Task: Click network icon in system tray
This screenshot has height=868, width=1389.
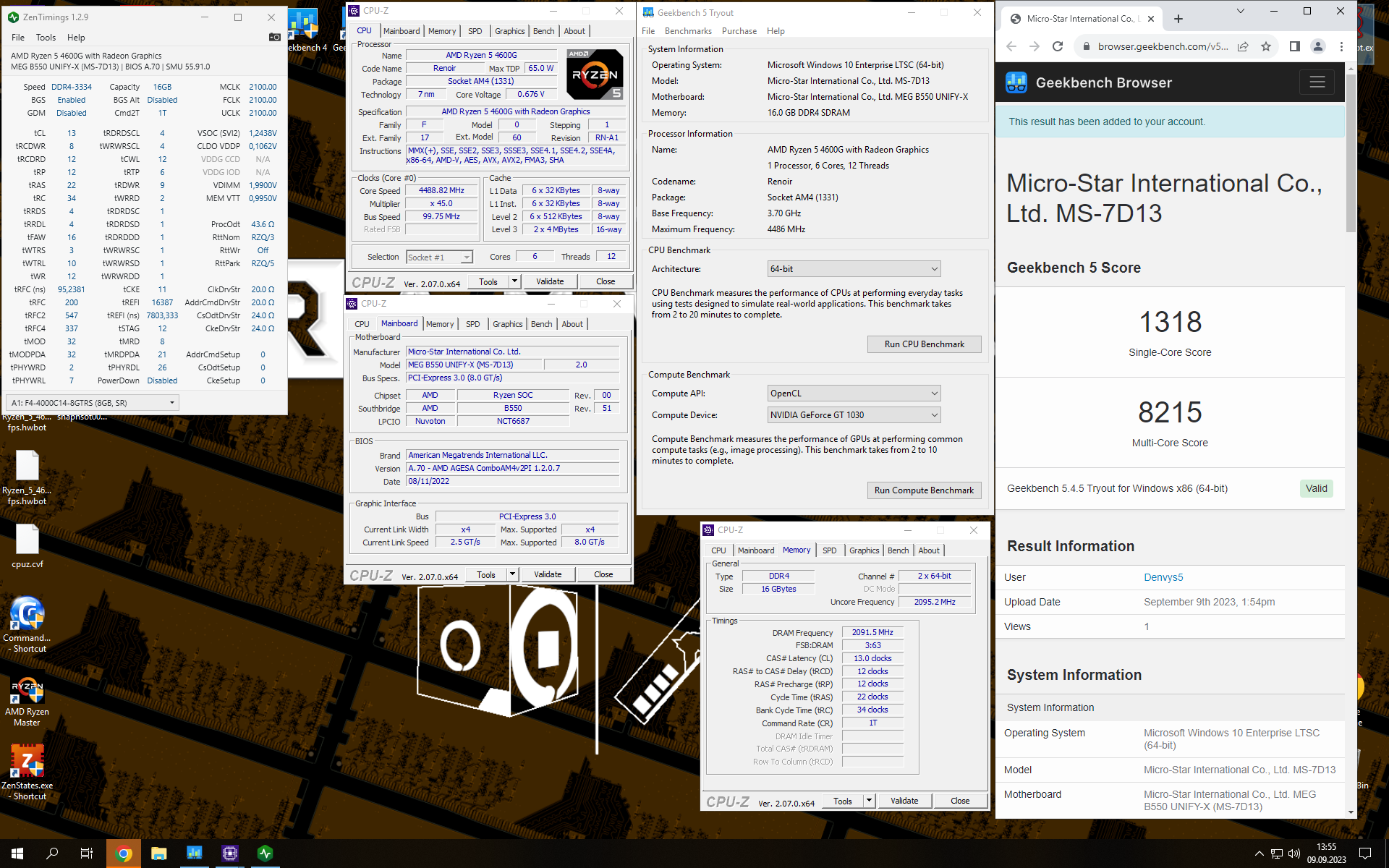Action: pos(1277,854)
